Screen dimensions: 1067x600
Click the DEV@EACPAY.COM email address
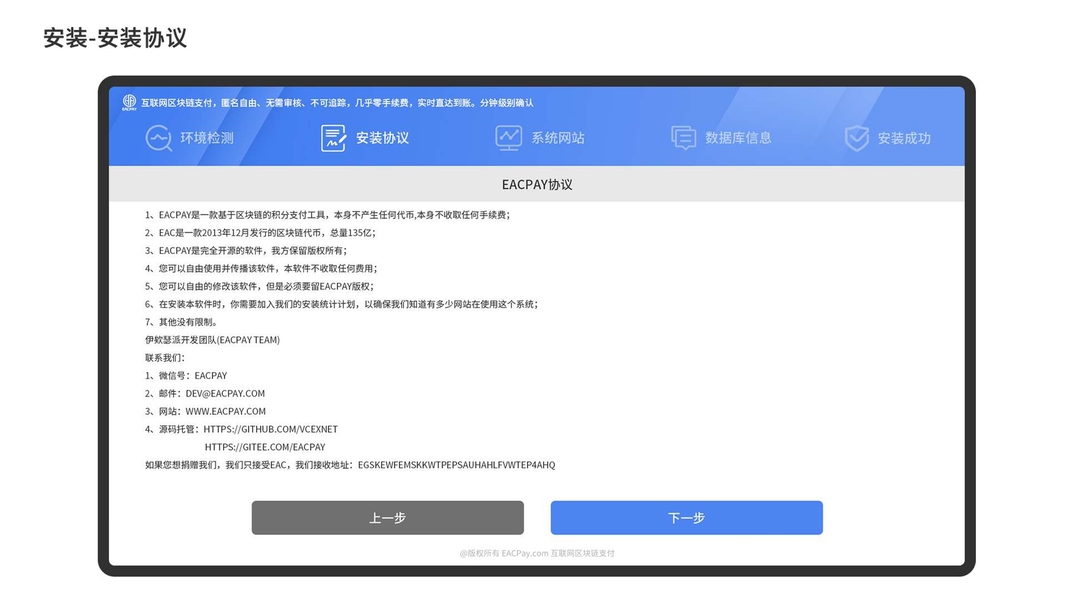point(225,394)
